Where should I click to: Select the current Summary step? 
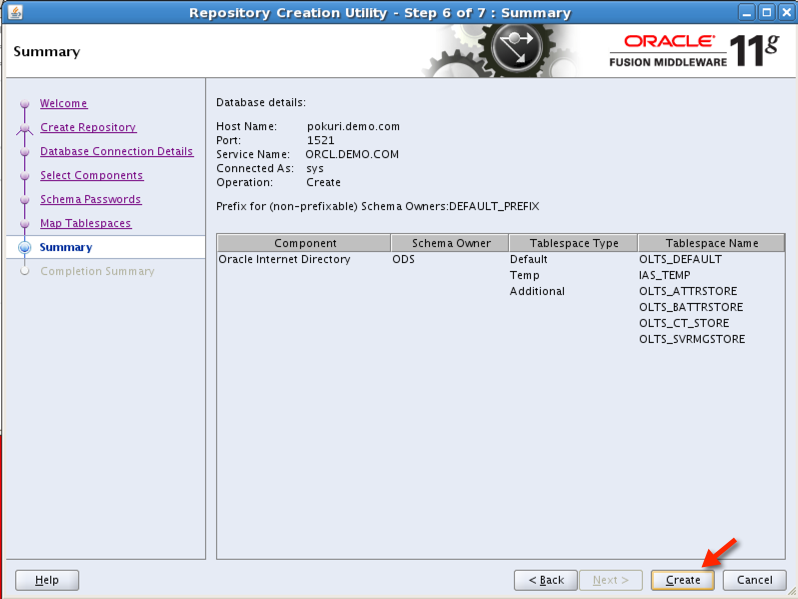tap(66, 247)
